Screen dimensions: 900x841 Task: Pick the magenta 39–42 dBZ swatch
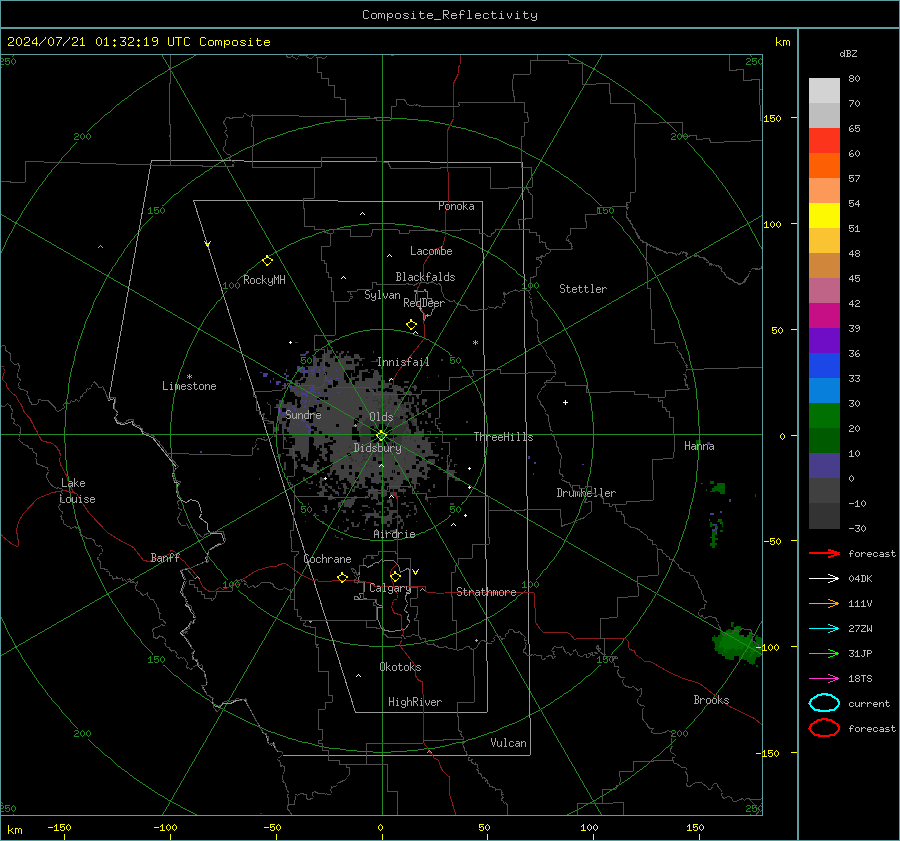point(824,316)
